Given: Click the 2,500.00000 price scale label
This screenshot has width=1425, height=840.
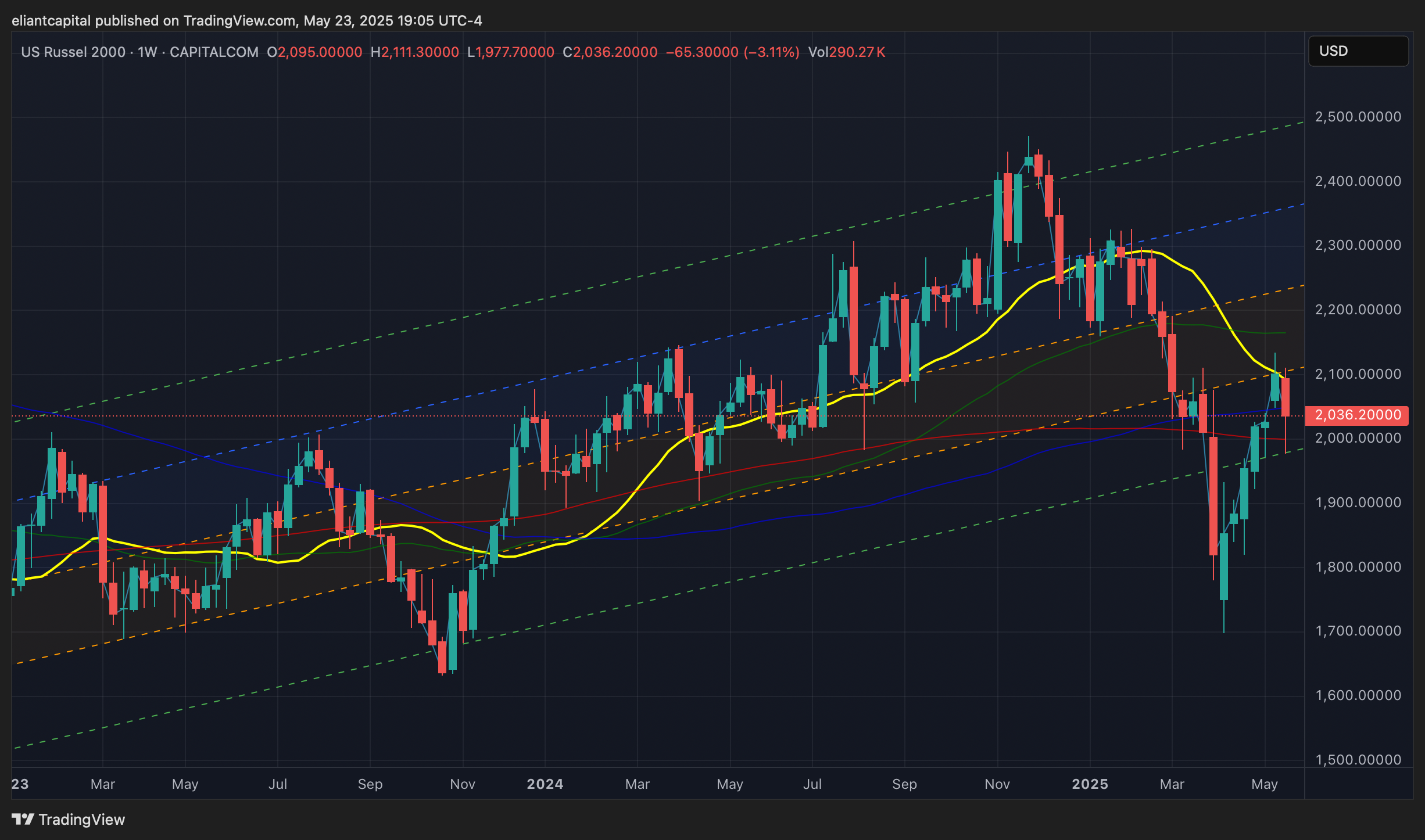Looking at the screenshot, I should coord(1358,117).
